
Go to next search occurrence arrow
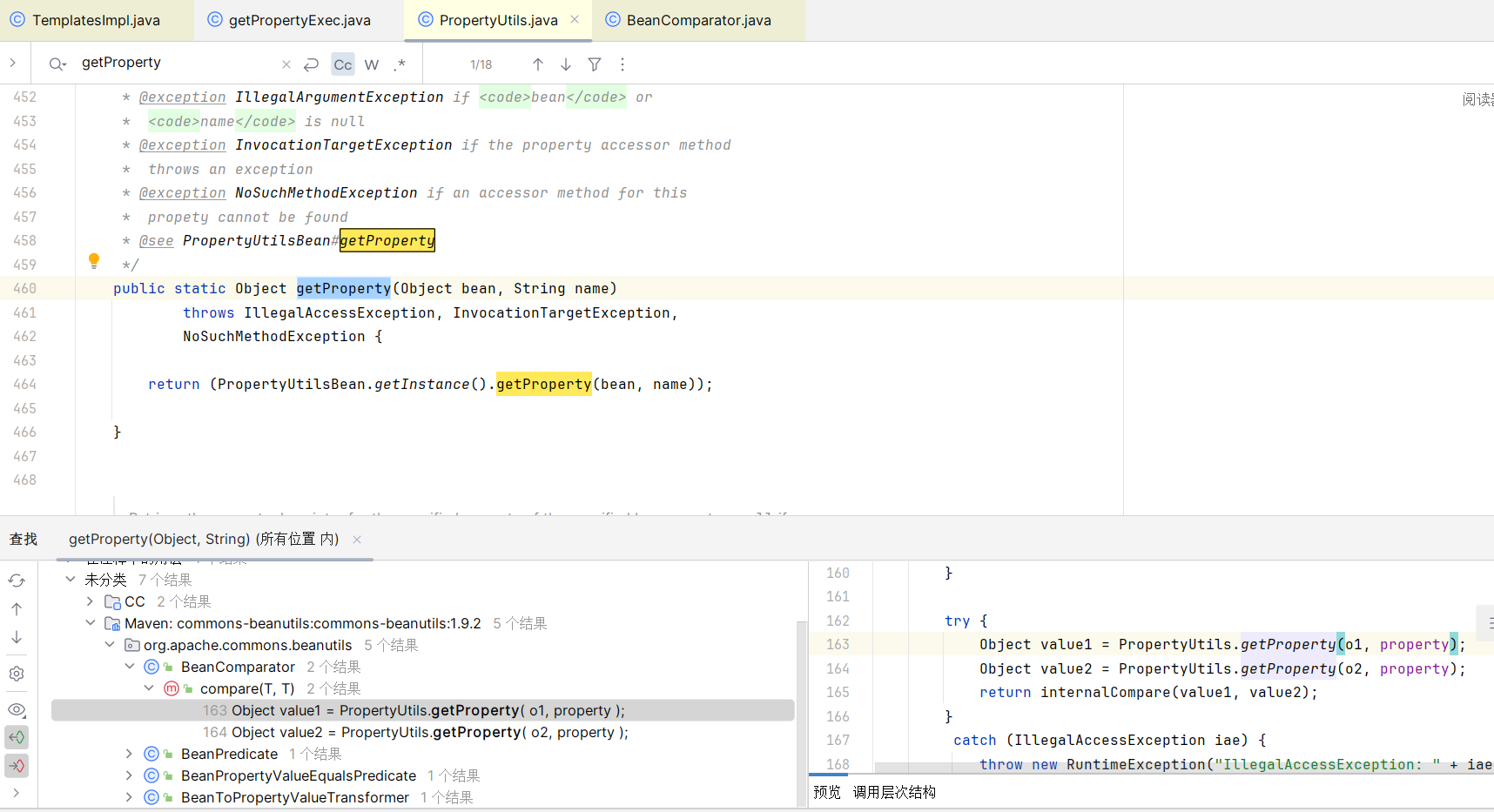point(566,64)
